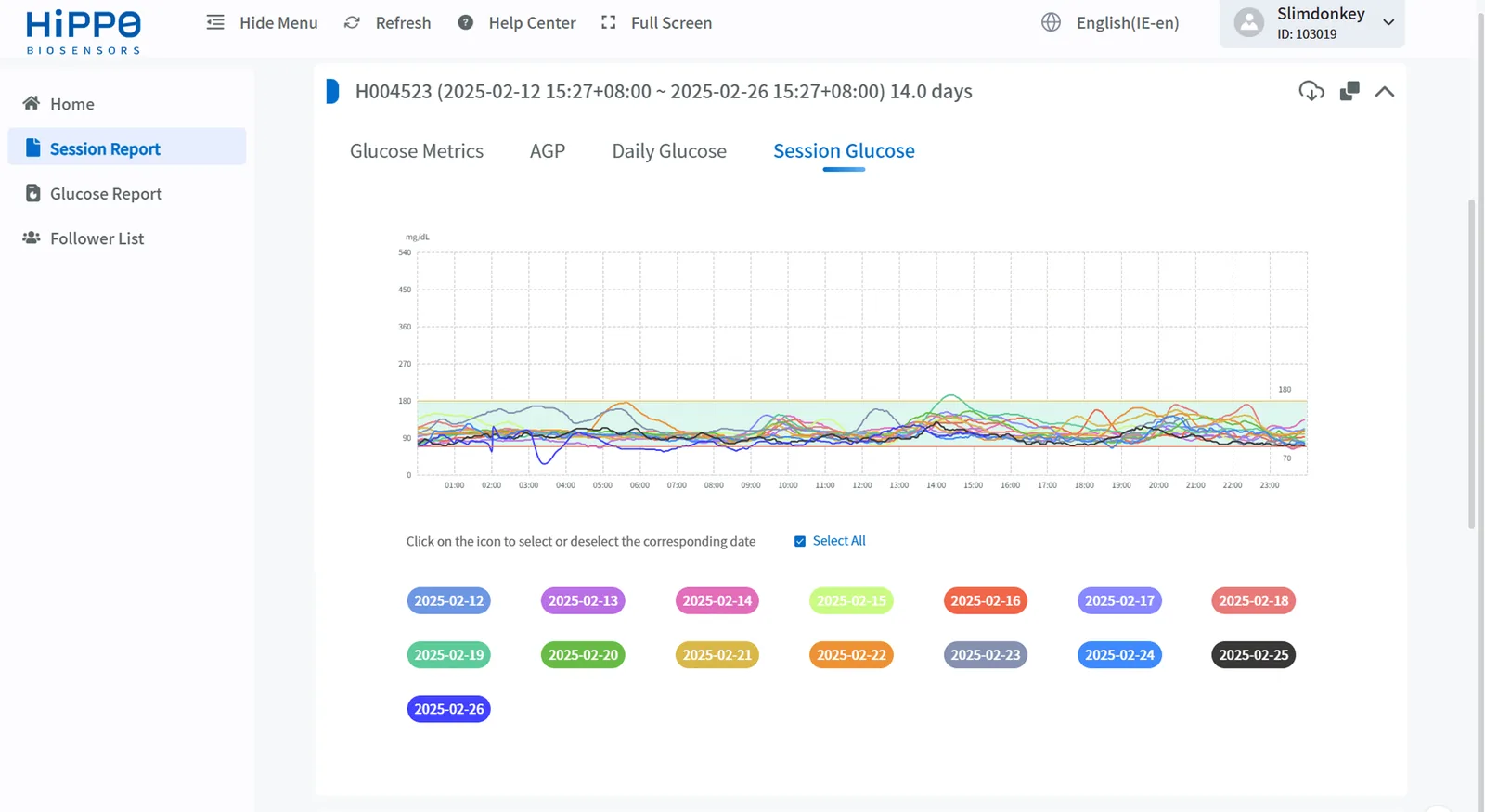Open the Help Center question-mark icon

[466, 22]
